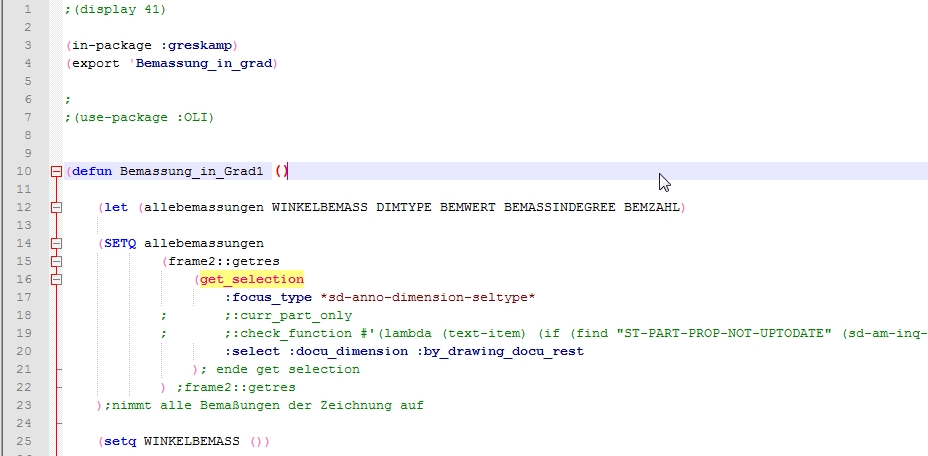928x456 pixels.
Task: Click line number 1 in the margin
Action: (x=28, y=9)
